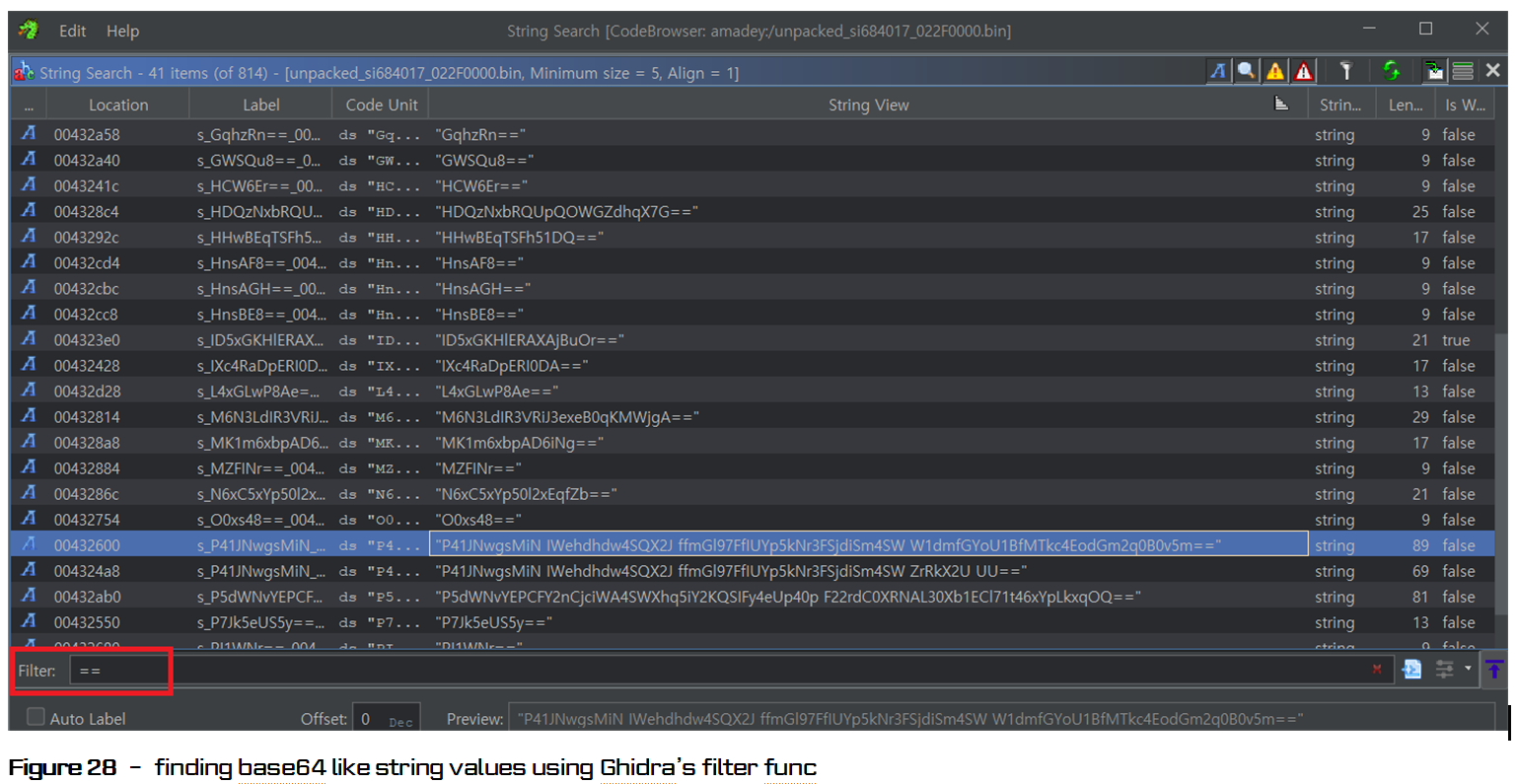1517x784 pixels.
Task: Close the String Search panel with X
Action: [1492, 71]
